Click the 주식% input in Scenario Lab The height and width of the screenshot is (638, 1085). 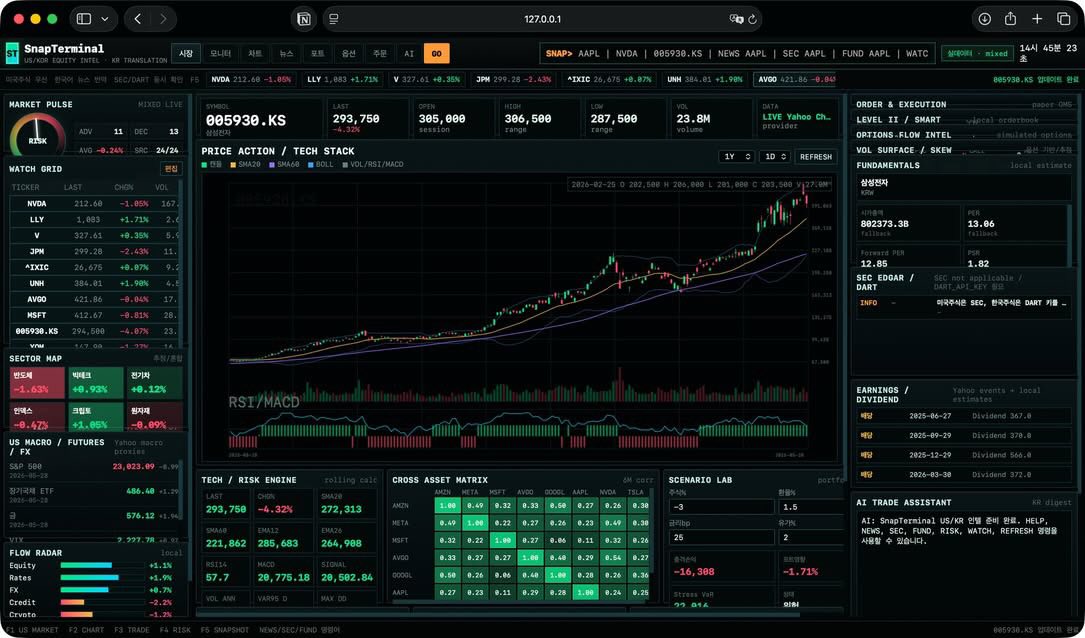[x=722, y=507]
